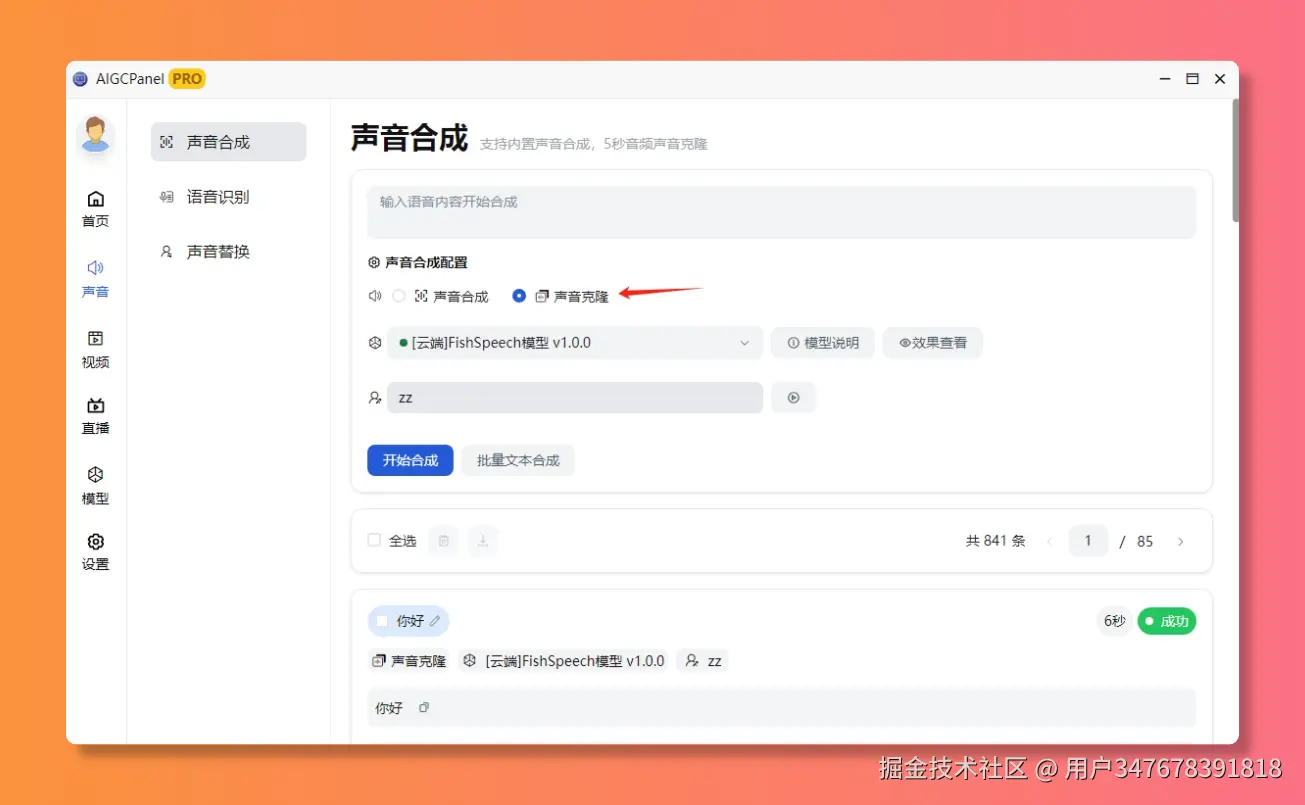Click the 成功 status badge
The width and height of the screenshot is (1305, 805).
[x=1167, y=621]
